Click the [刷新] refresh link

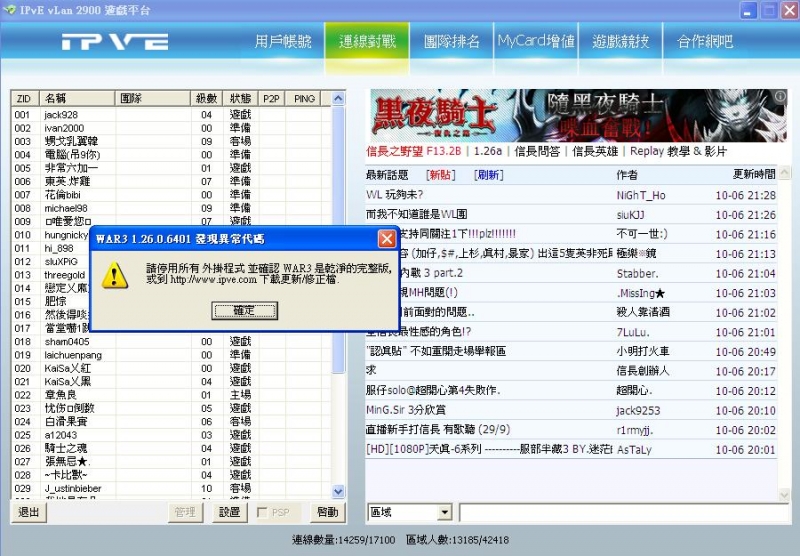click(488, 175)
